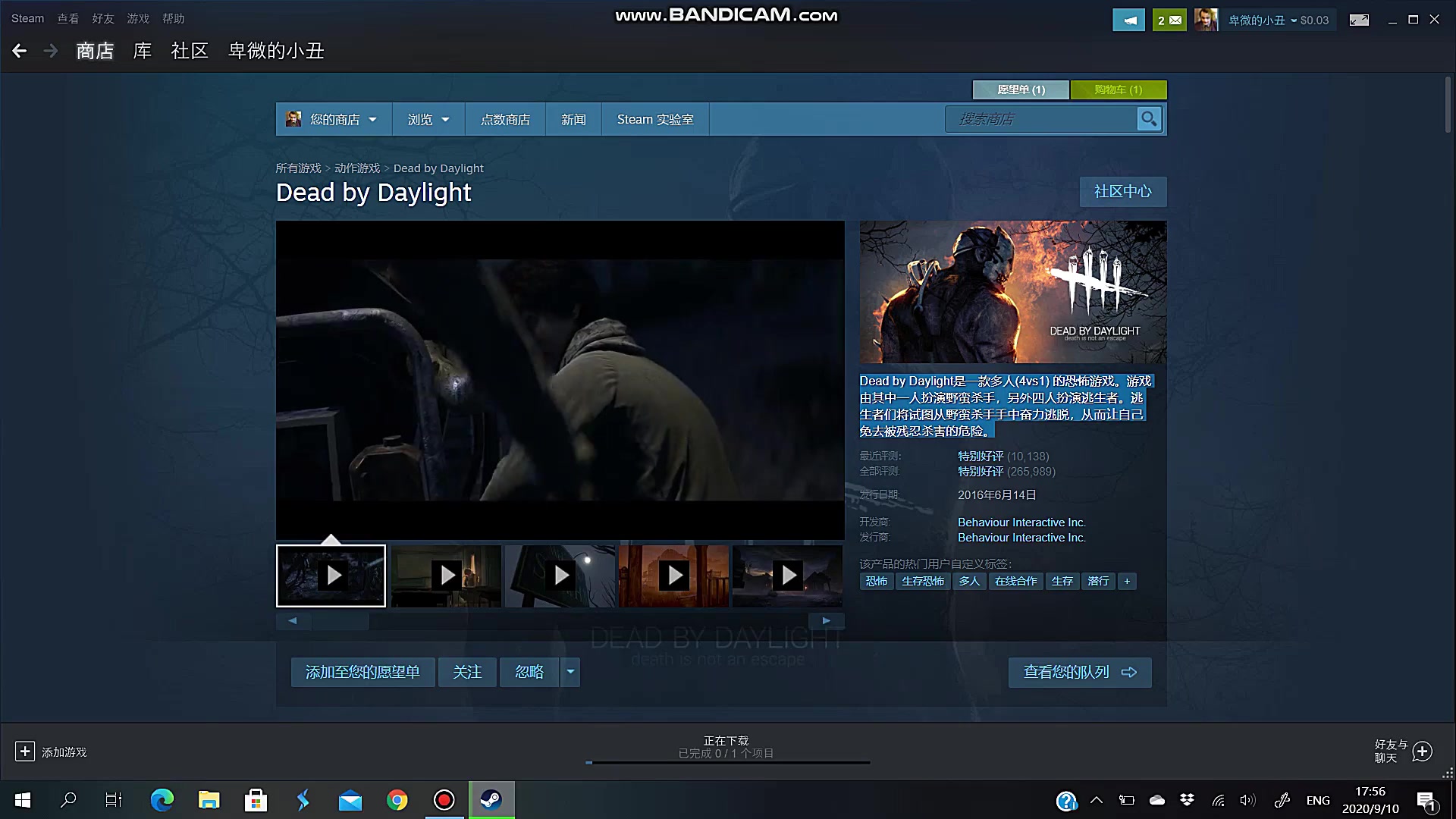The image size is (1456, 819).
Task: Open the 卑微的小丑 profile tab
Action: tap(276, 51)
